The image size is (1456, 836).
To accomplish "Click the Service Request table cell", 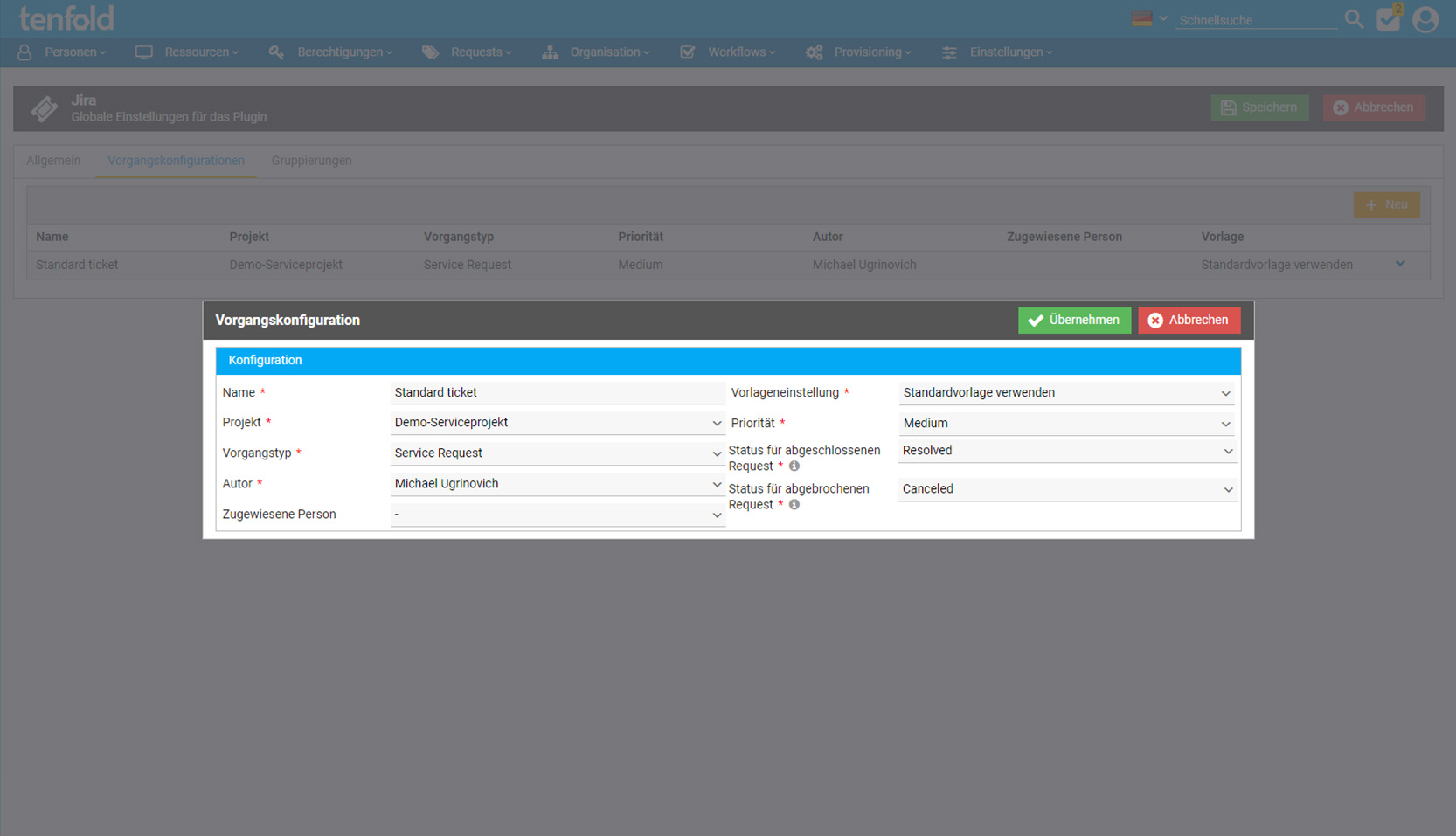I will (x=468, y=265).
